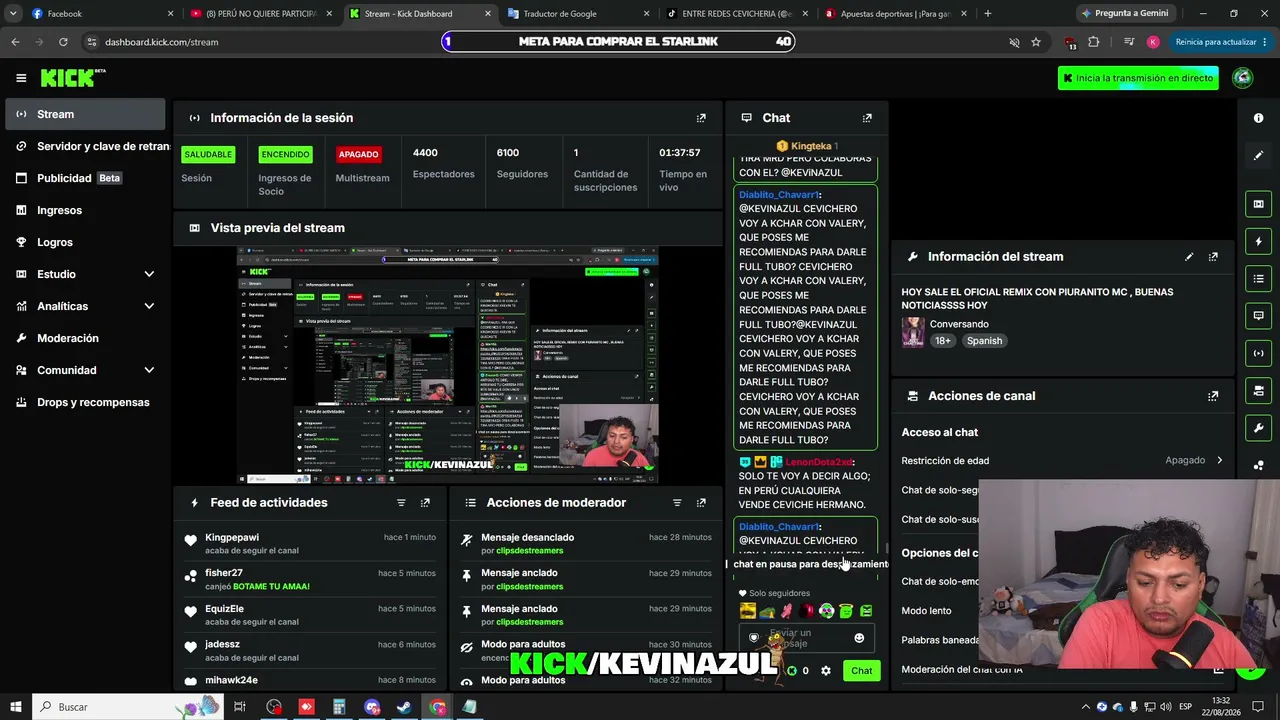Click the Spanish language tag
The image size is (1280, 720).
[984, 341]
